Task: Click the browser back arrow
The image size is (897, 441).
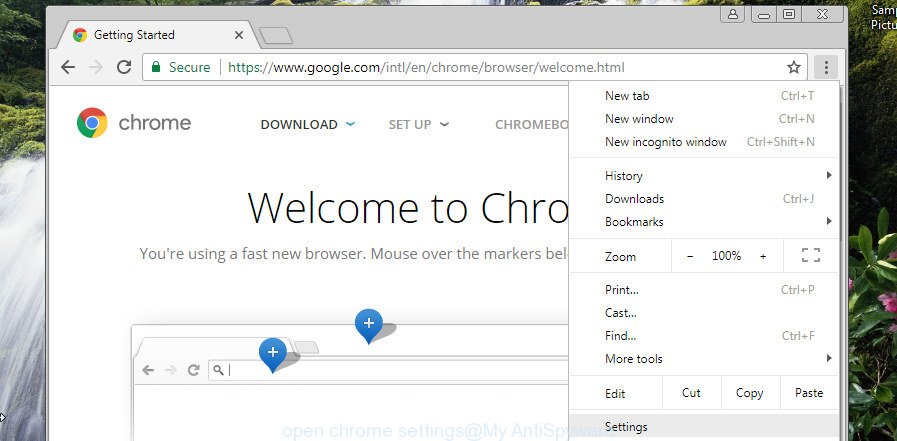Action: 68,67
